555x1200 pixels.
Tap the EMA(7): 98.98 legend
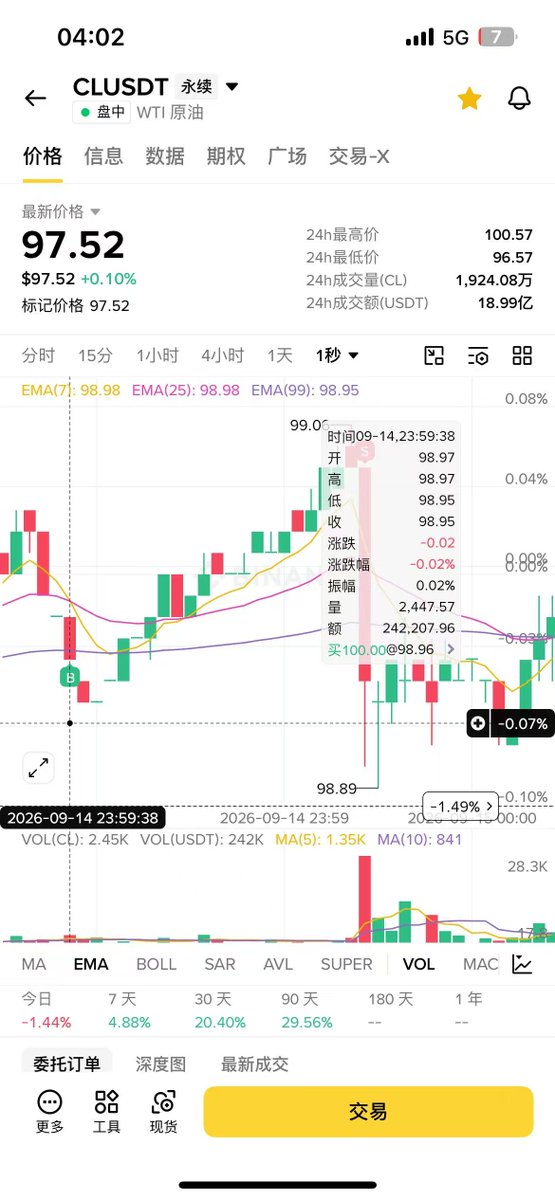pos(71,390)
